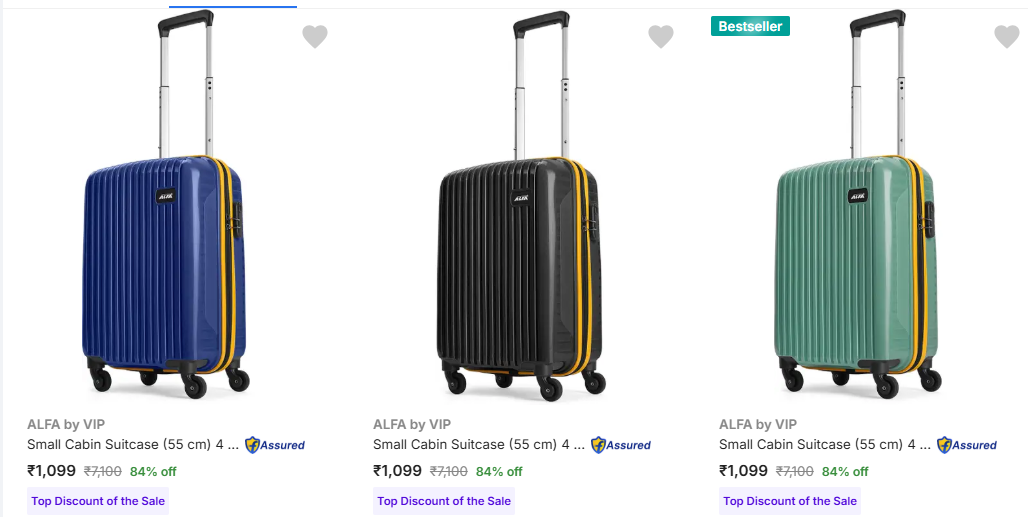Wishlist the blue suitcase with the heart icon
The height and width of the screenshot is (517, 1028).
pyautogui.click(x=315, y=37)
